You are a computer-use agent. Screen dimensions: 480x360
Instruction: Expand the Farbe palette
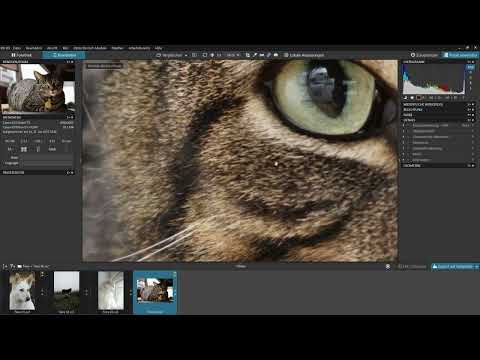pyautogui.click(x=438, y=115)
